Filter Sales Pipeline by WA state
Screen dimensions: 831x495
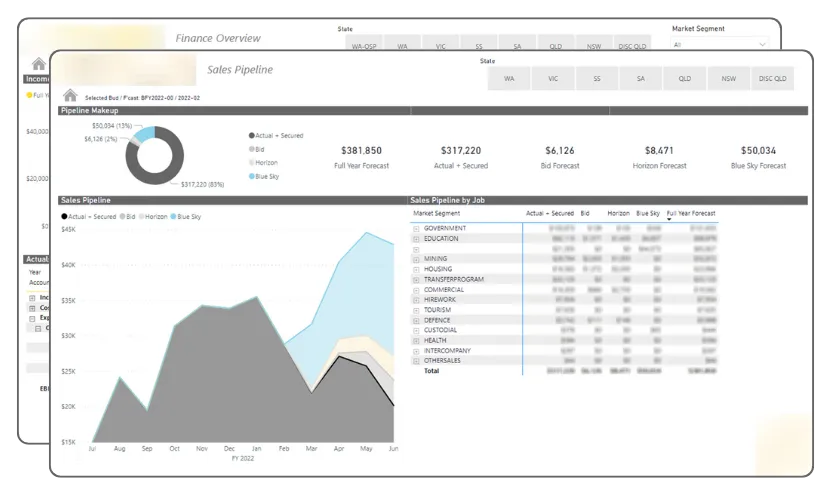(x=509, y=78)
